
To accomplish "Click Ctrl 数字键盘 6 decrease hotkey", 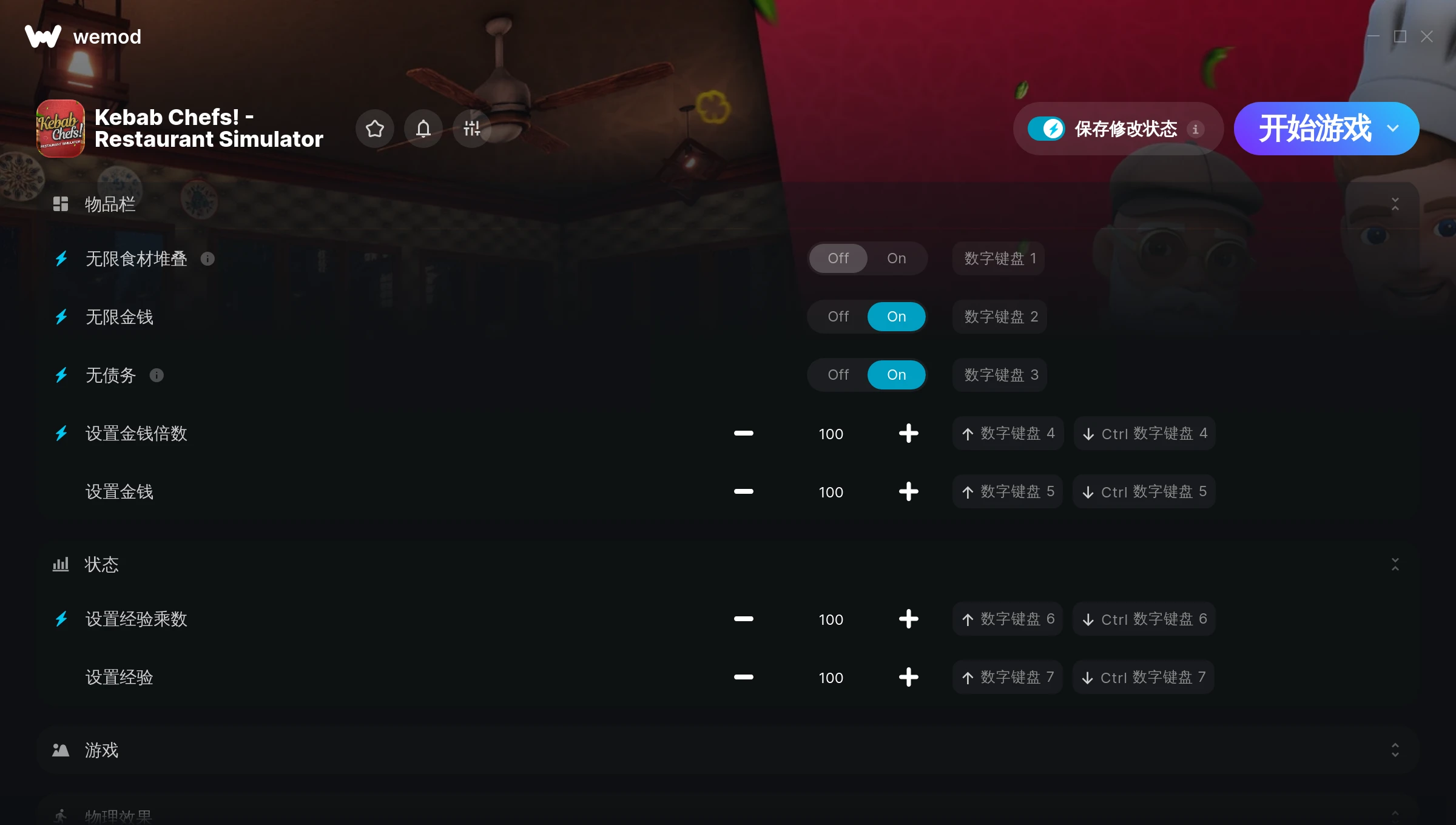I will 1144,619.
